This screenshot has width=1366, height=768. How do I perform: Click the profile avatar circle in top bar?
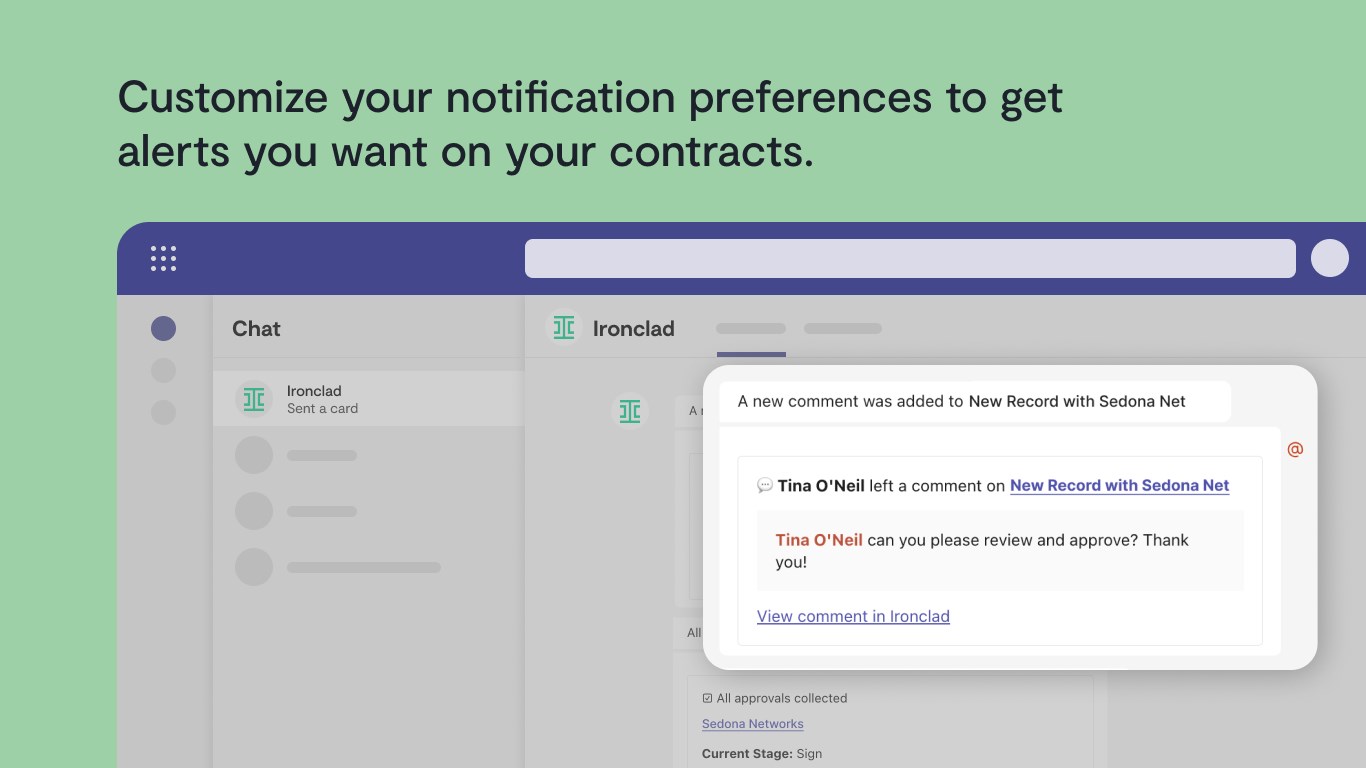tap(1330, 258)
